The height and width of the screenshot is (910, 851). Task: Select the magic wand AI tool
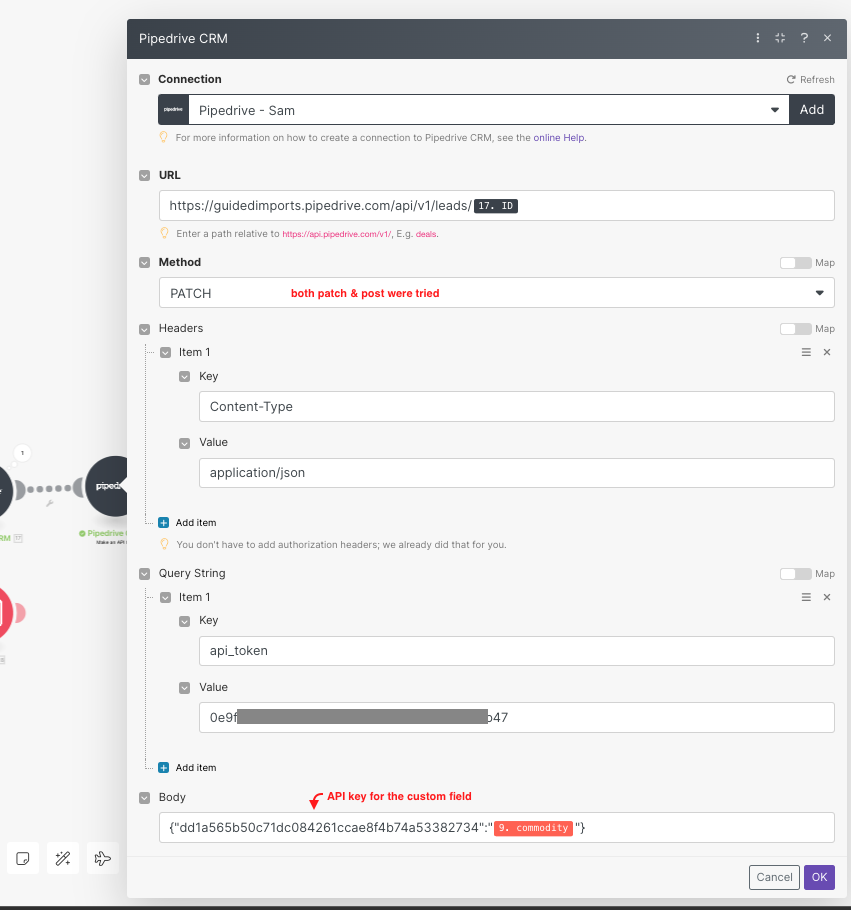click(x=62, y=858)
